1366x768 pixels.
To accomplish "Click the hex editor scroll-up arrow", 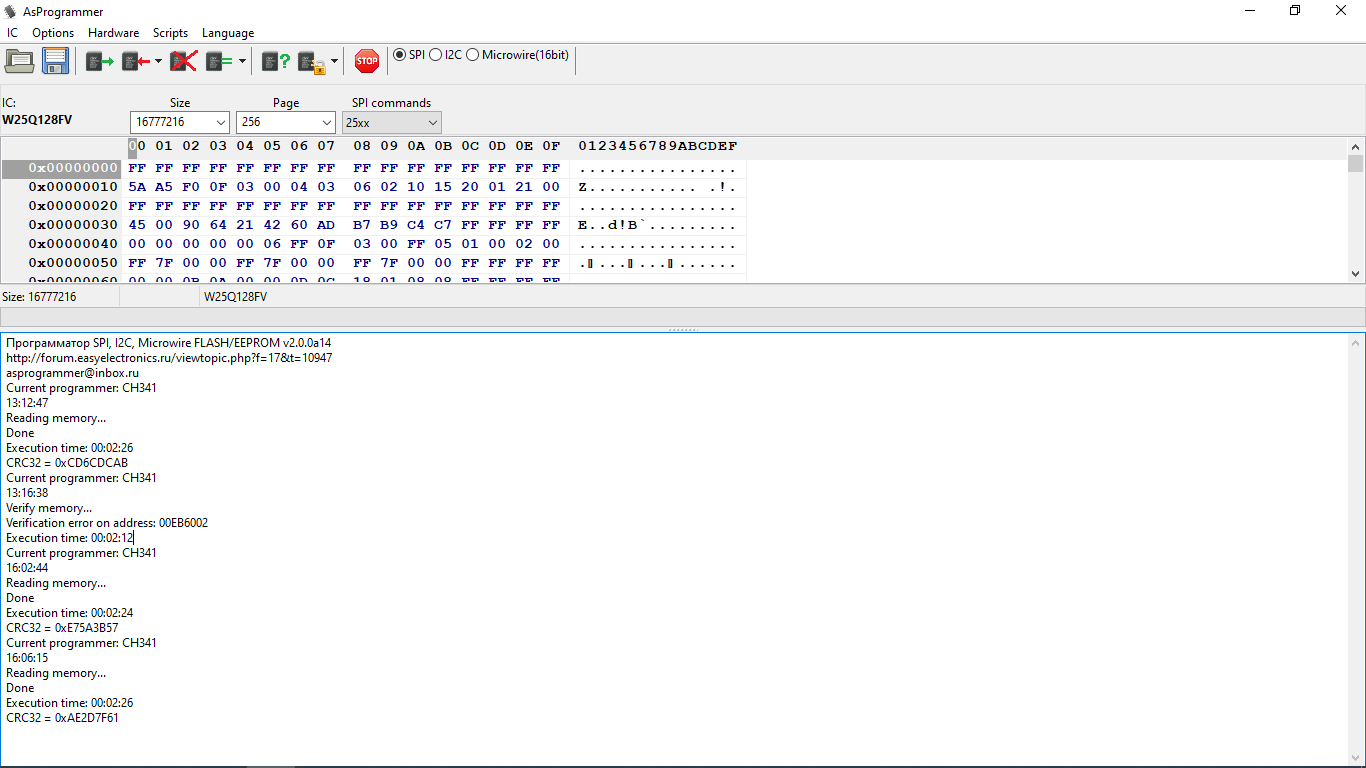I will [1355, 146].
